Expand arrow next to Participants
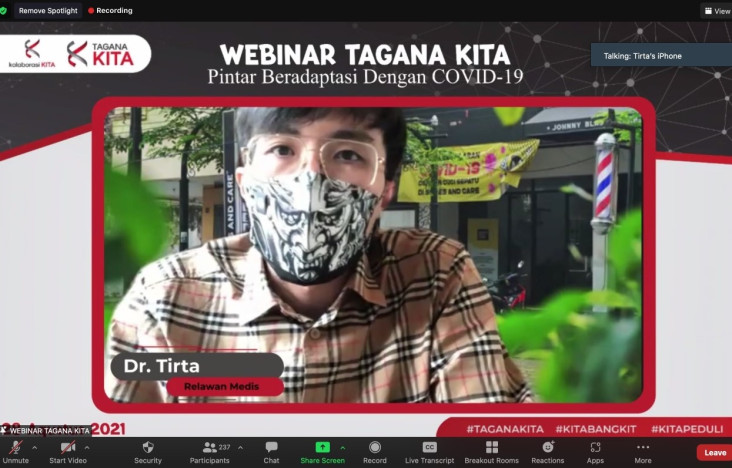This screenshot has width=732, height=468. coord(240,447)
